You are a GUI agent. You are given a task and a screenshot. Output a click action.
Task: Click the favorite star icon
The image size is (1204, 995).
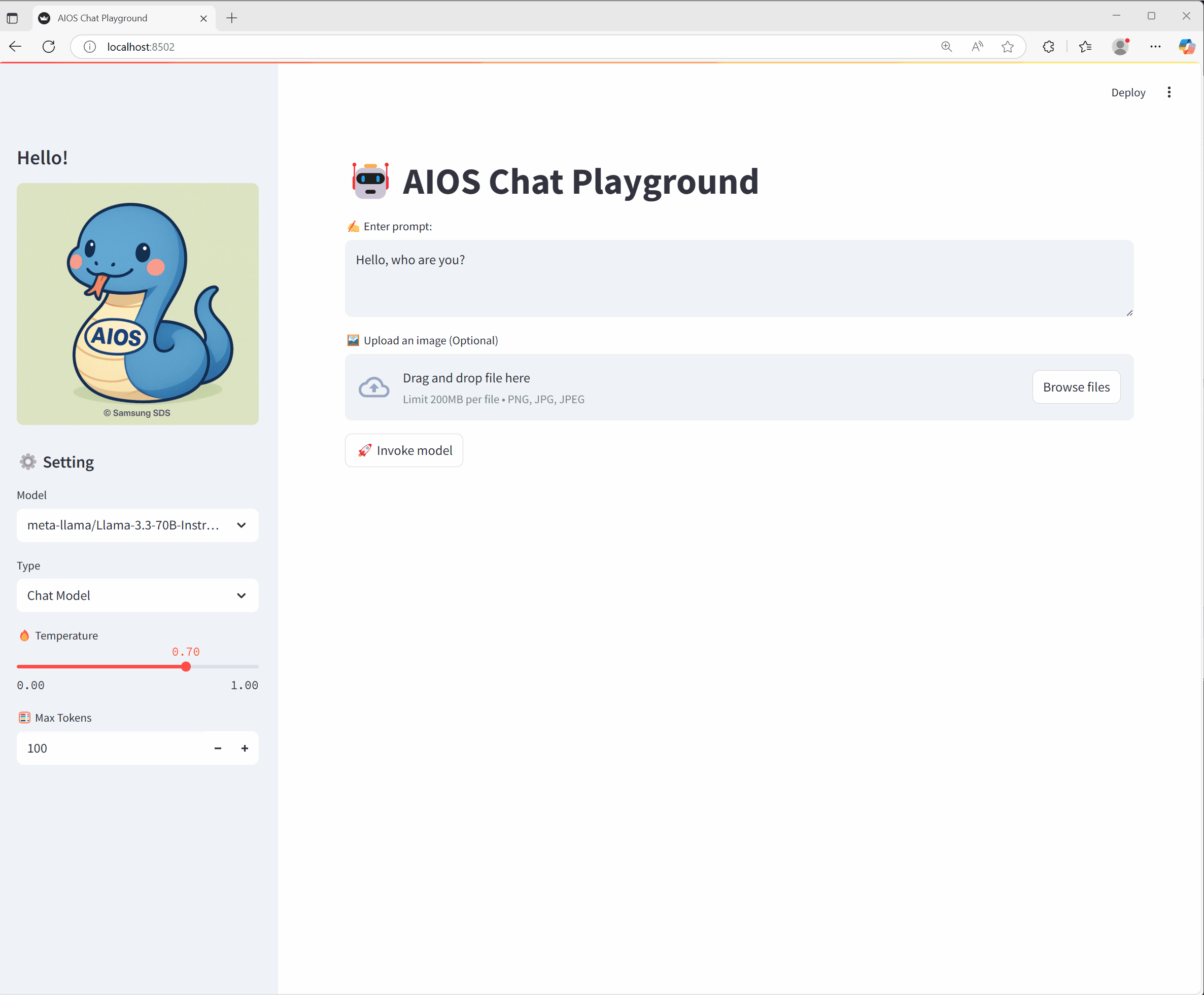pyautogui.click(x=1007, y=47)
